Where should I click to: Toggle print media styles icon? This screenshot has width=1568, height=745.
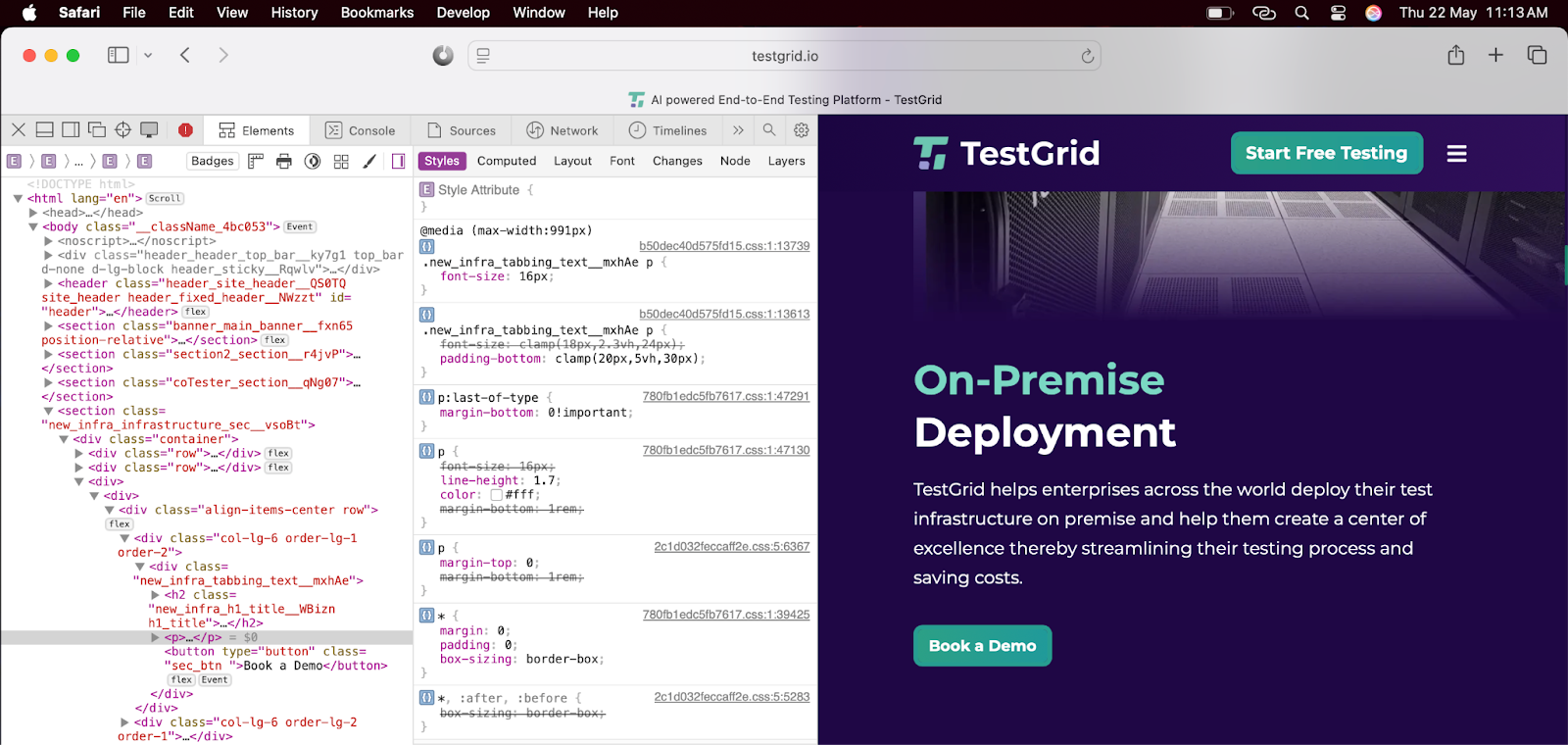pos(284,161)
